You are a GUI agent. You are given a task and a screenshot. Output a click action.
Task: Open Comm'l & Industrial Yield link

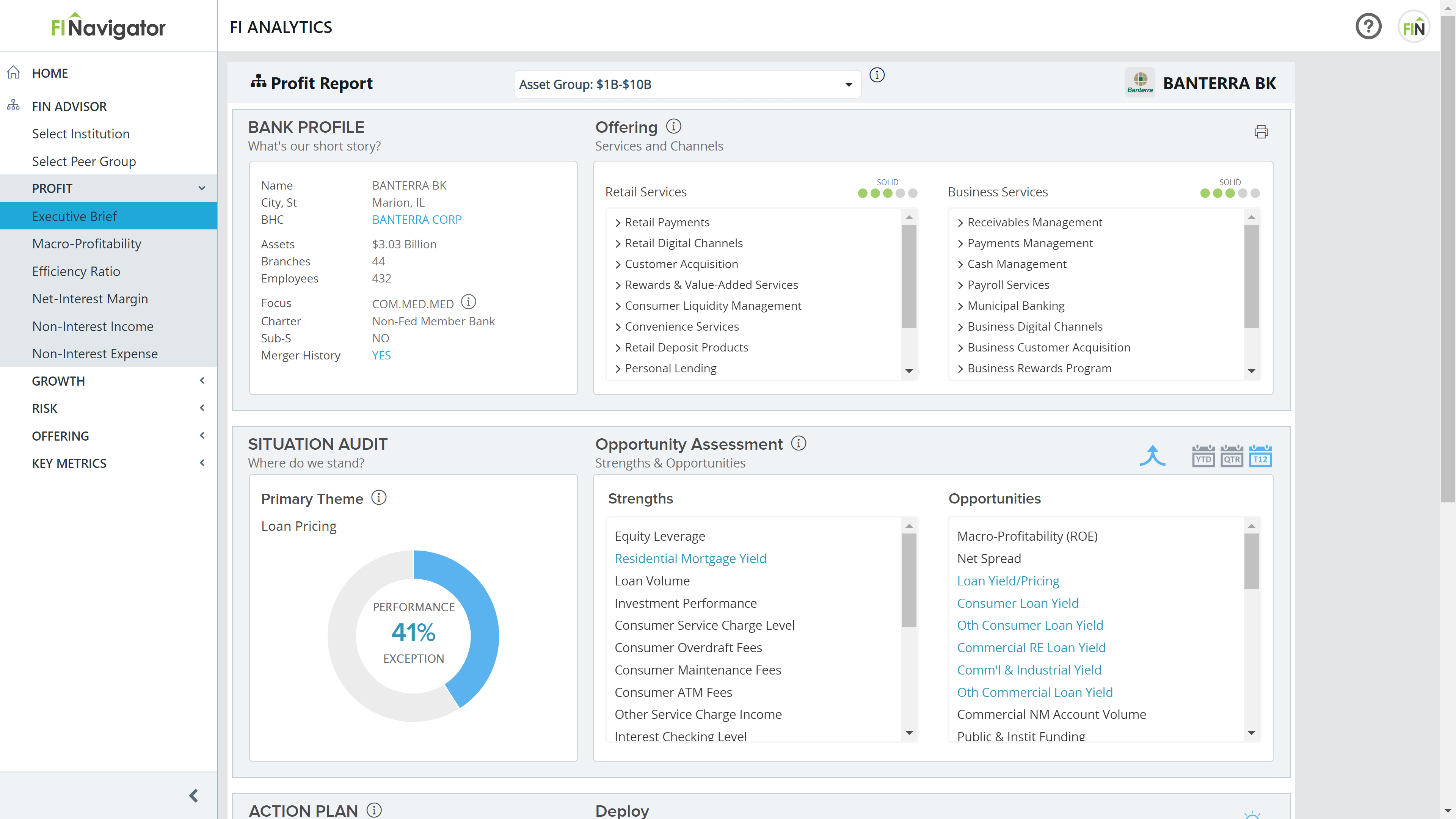point(1029,670)
